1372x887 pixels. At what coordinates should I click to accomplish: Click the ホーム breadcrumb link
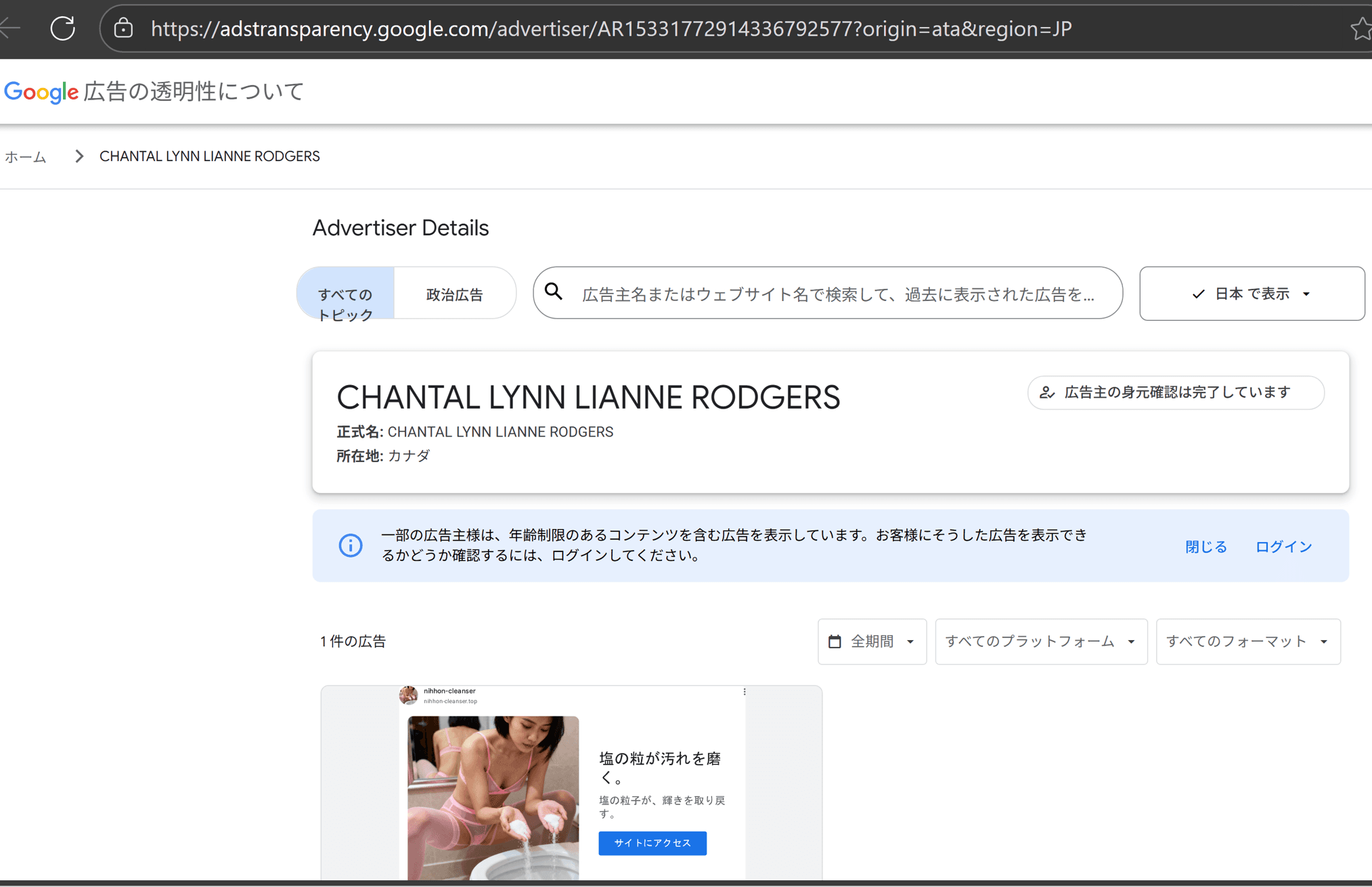pyautogui.click(x=26, y=157)
